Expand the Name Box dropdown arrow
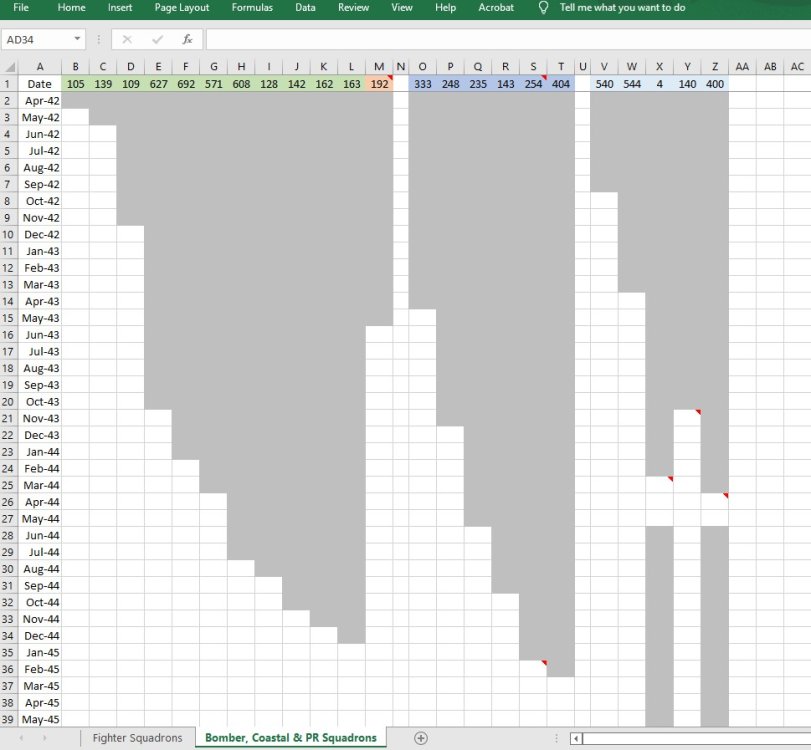This screenshot has width=811, height=750. point(77,39)
